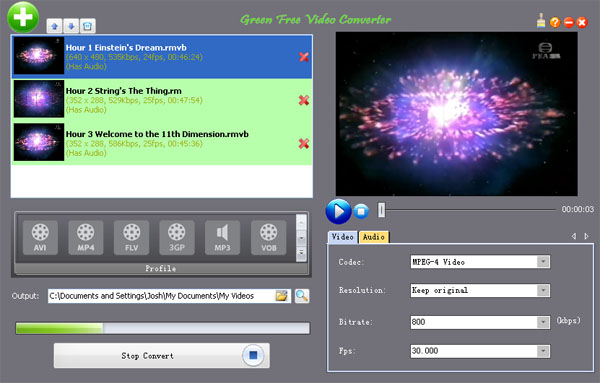Choose the VOB profile icon
Image resolution: width=600 pixels, height=383 pixels.
pyautogui.click(x=269, y=238)
